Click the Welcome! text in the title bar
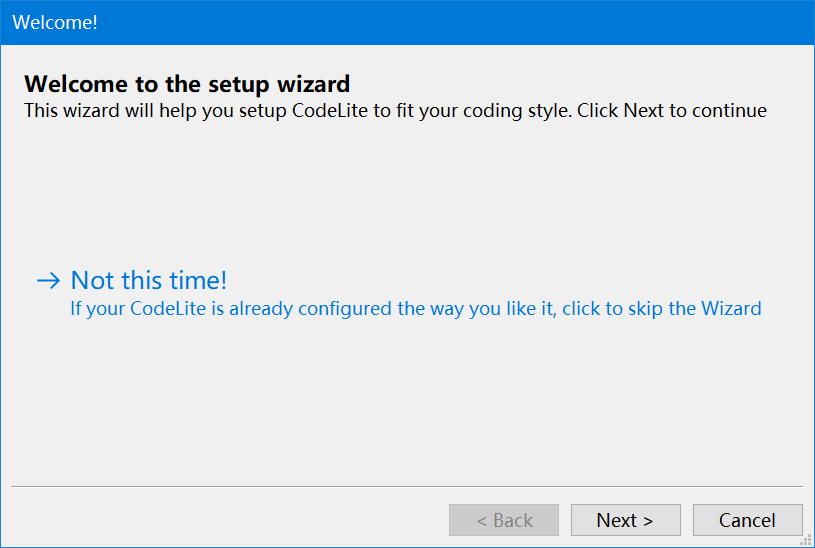The width and height of the screenshot is (815, 548). (55, 22)
